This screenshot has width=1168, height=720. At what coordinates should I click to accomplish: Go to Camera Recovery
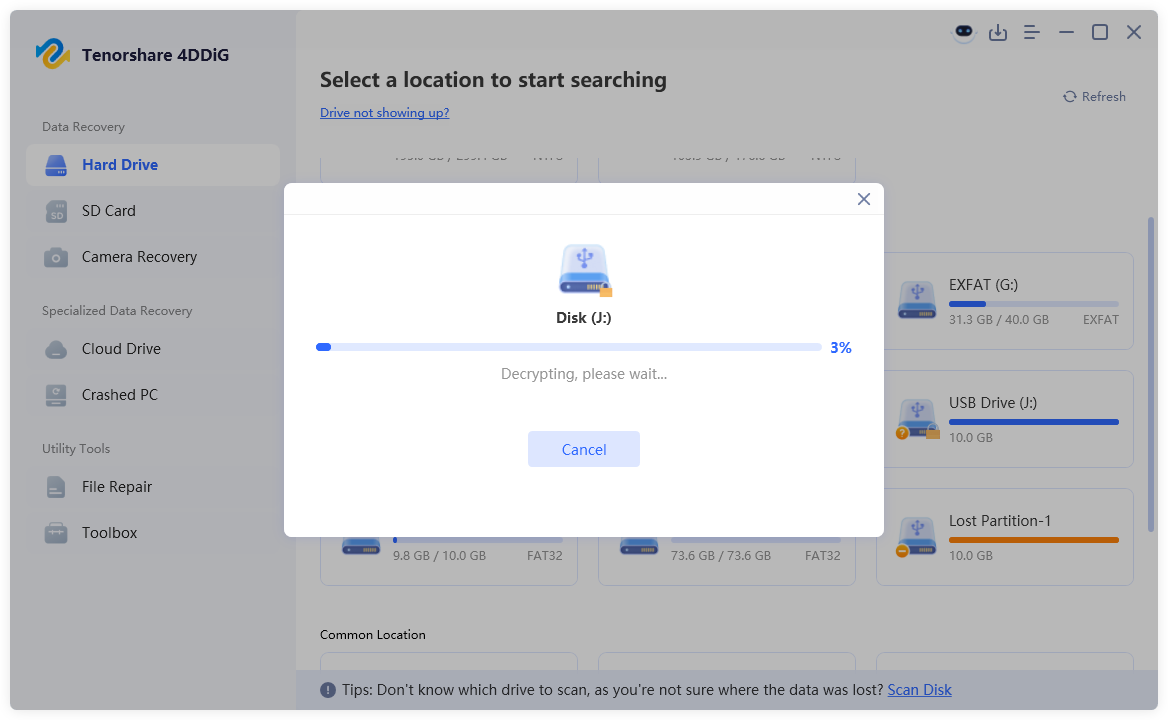(139, 257)
